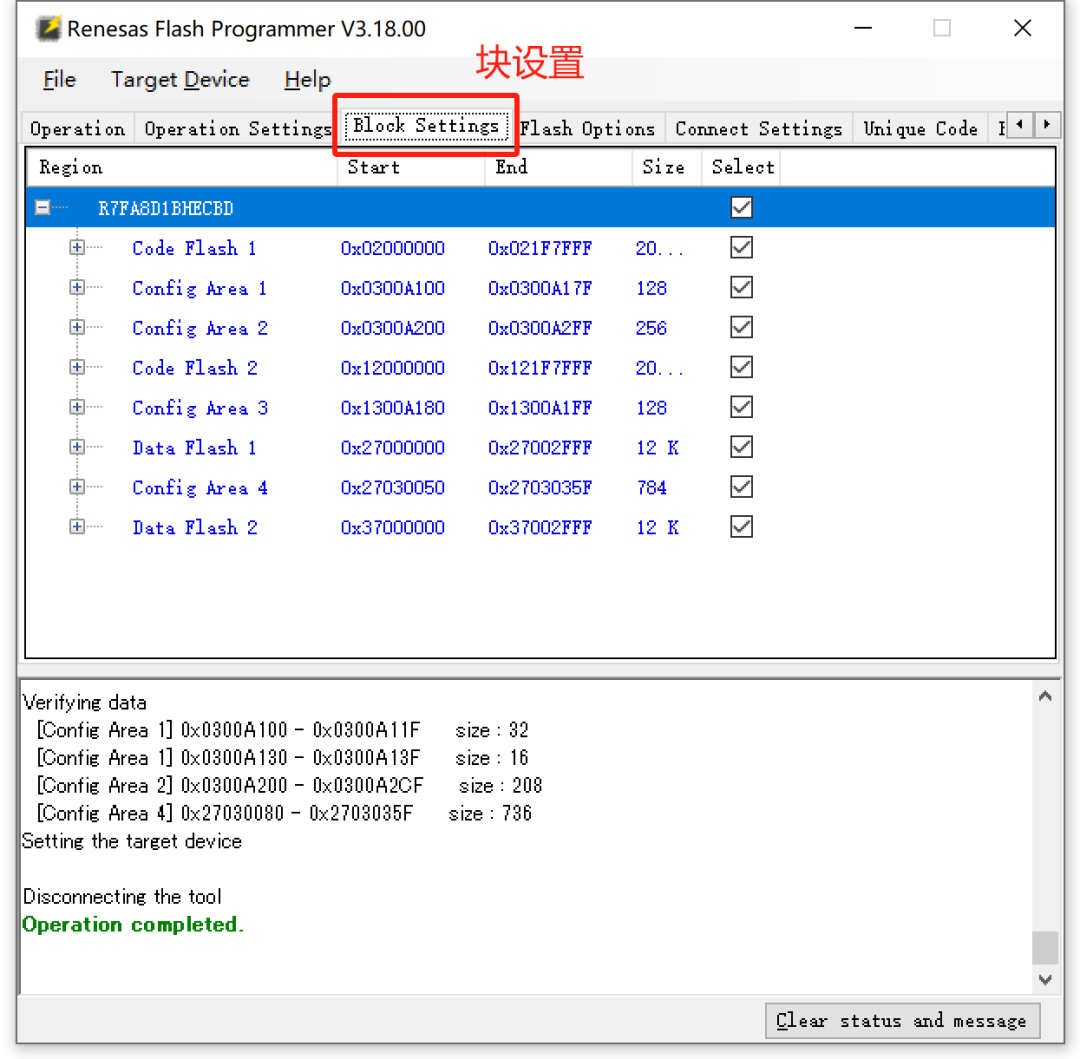Open the Help menu
This screenshot has width=1080, height=1059.
[307, 80]
